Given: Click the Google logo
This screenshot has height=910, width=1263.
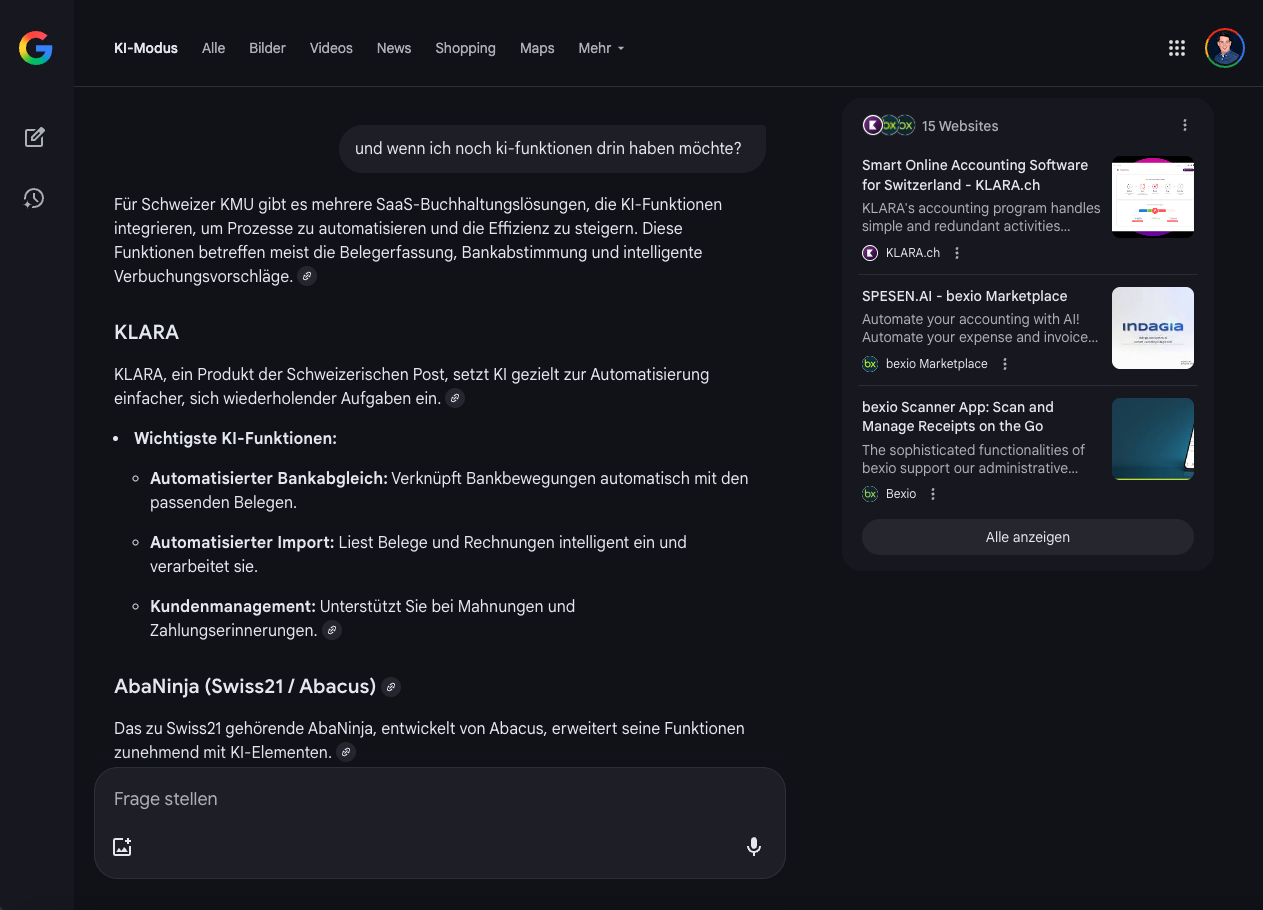Looking at the screenshot, I should click(x=35, y=48).
